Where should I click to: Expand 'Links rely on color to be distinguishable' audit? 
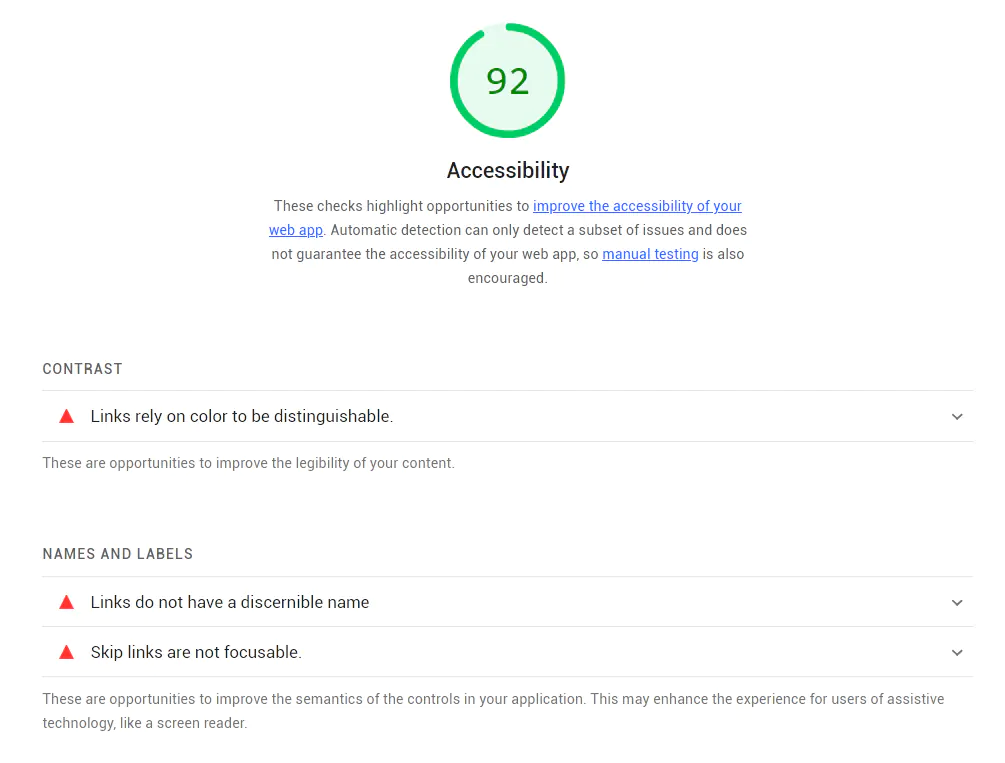click(x=956, y=416)
